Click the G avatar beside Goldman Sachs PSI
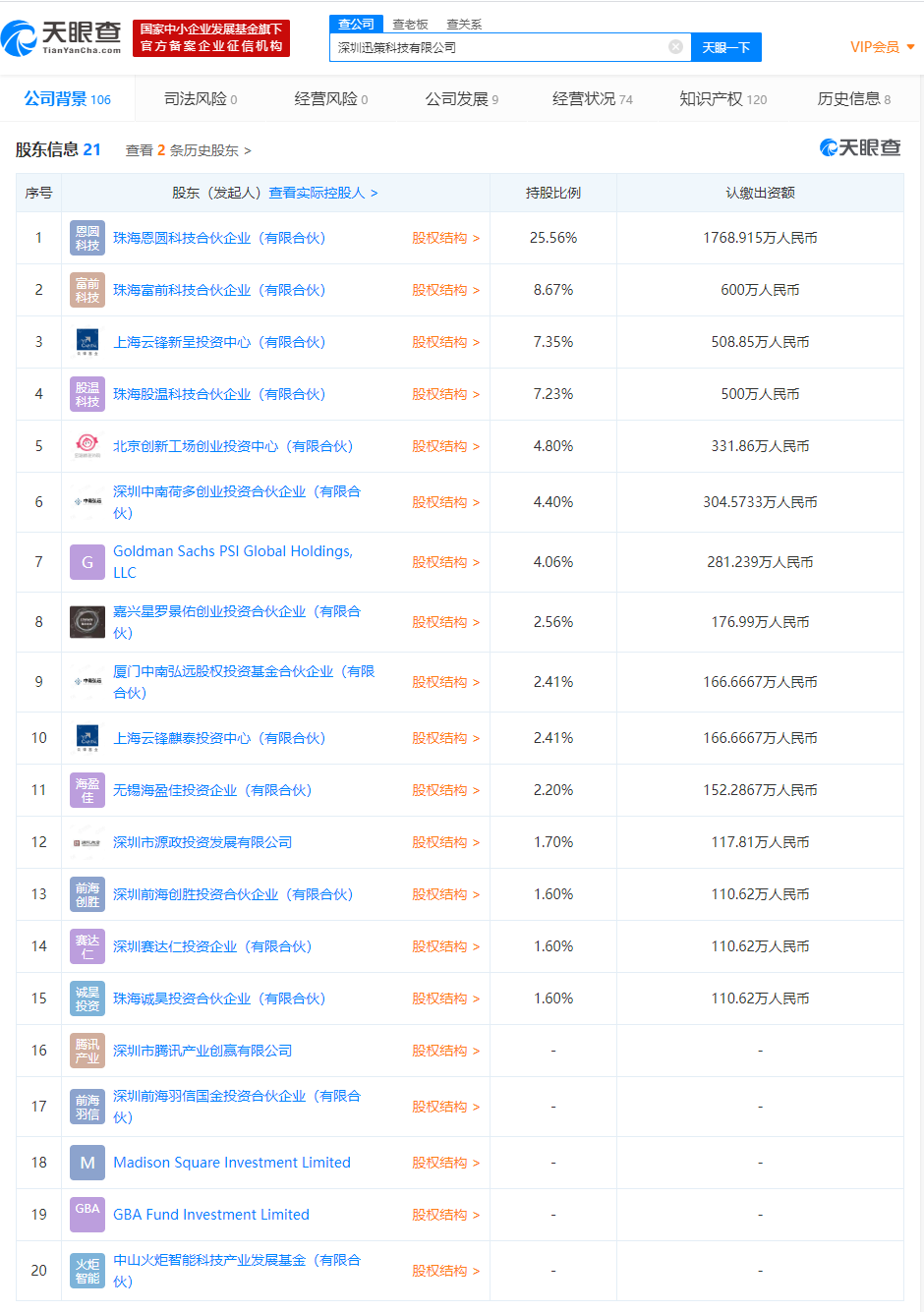 tap(87, 562)
